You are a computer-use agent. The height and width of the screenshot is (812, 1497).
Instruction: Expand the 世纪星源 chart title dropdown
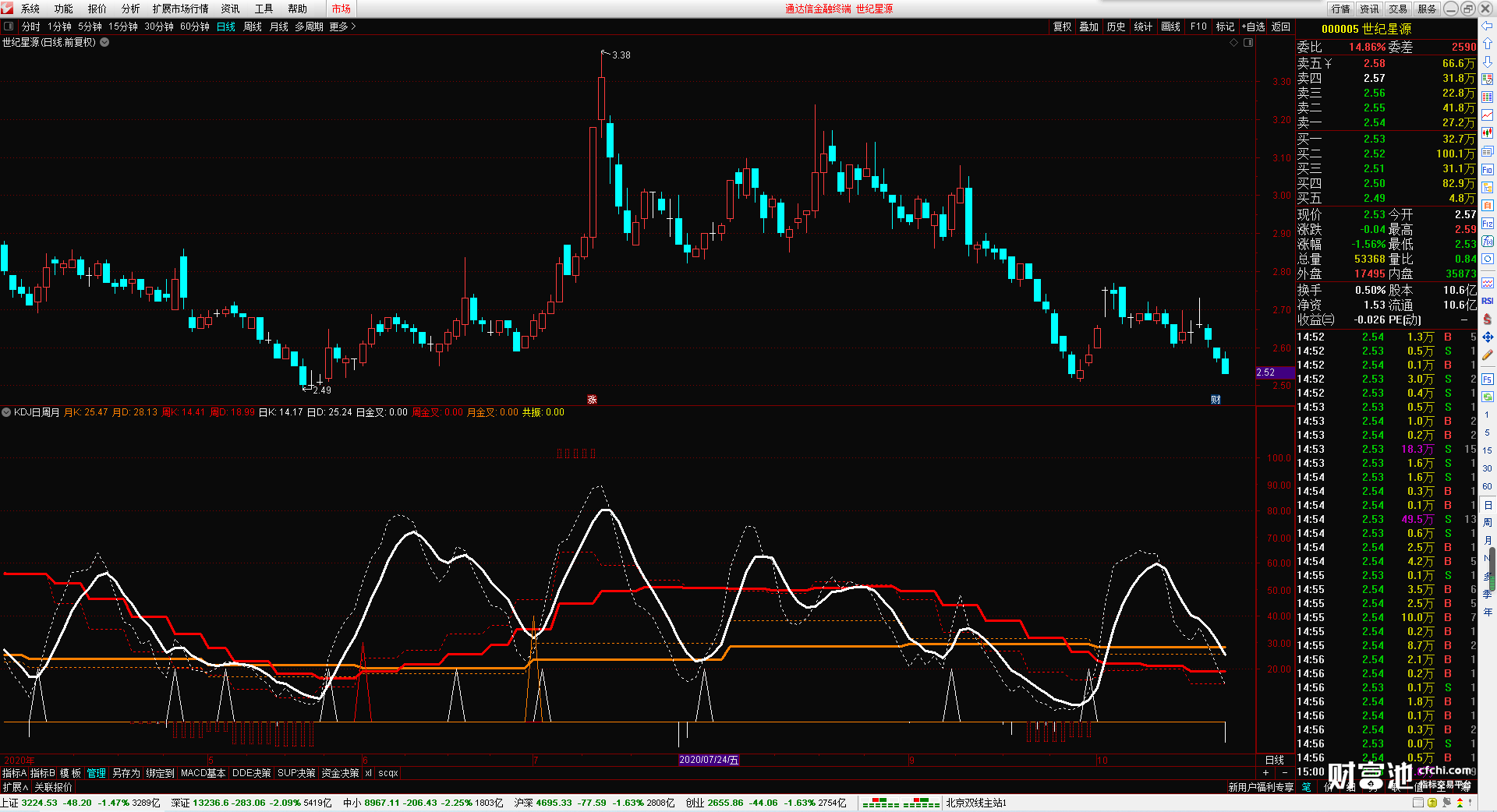[x=104, y=42]
